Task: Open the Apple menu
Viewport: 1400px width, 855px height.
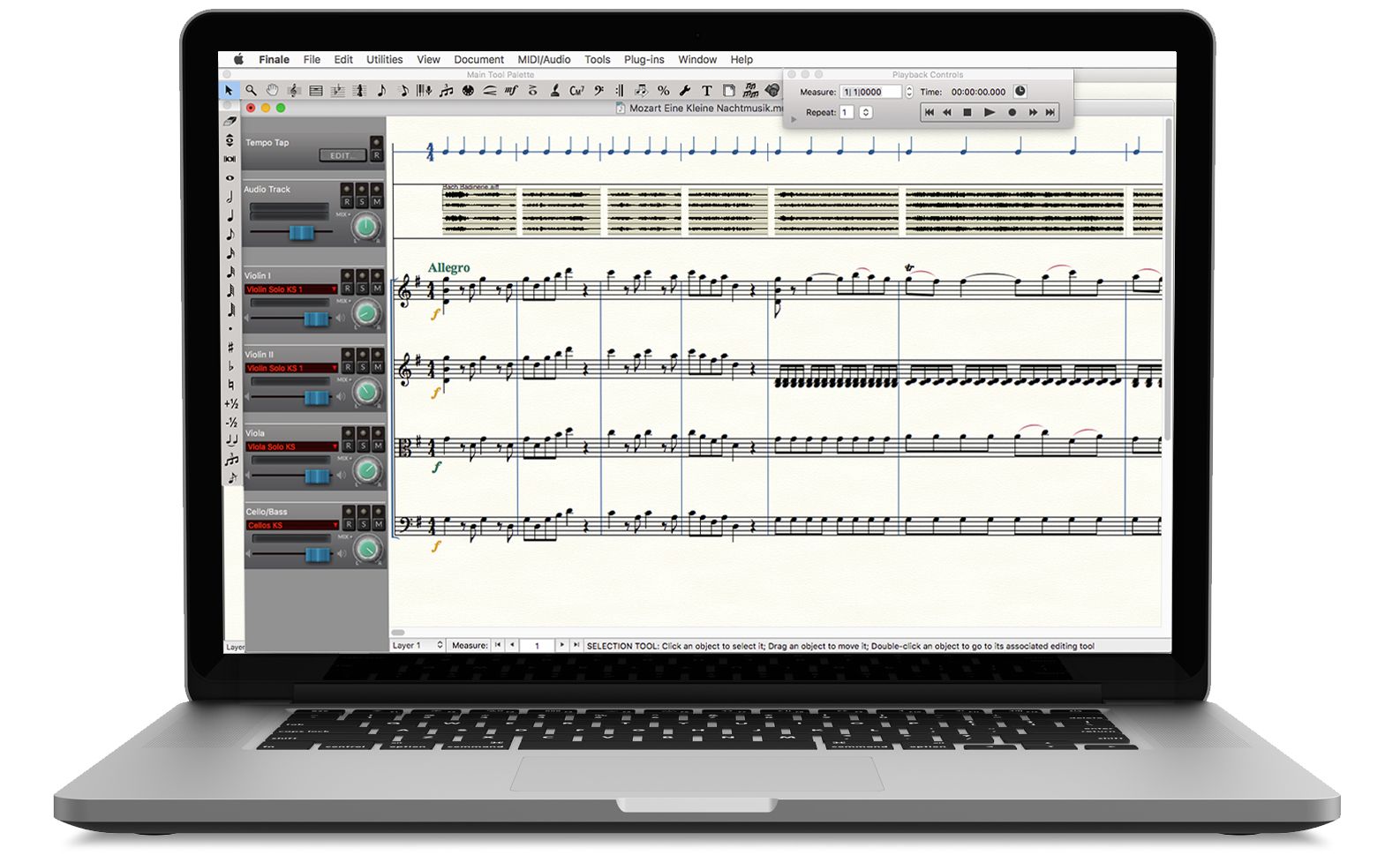Action: pyautogui.click(x=238, y=59)
